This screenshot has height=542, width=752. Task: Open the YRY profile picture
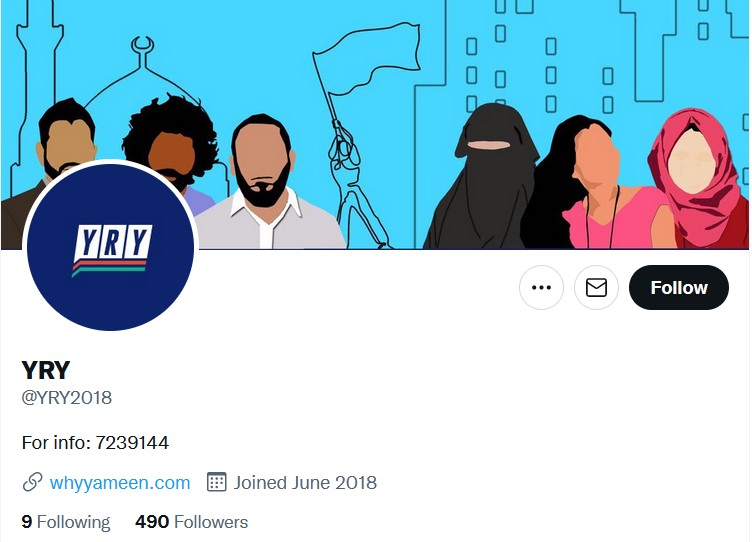click(x=110, y=247)
